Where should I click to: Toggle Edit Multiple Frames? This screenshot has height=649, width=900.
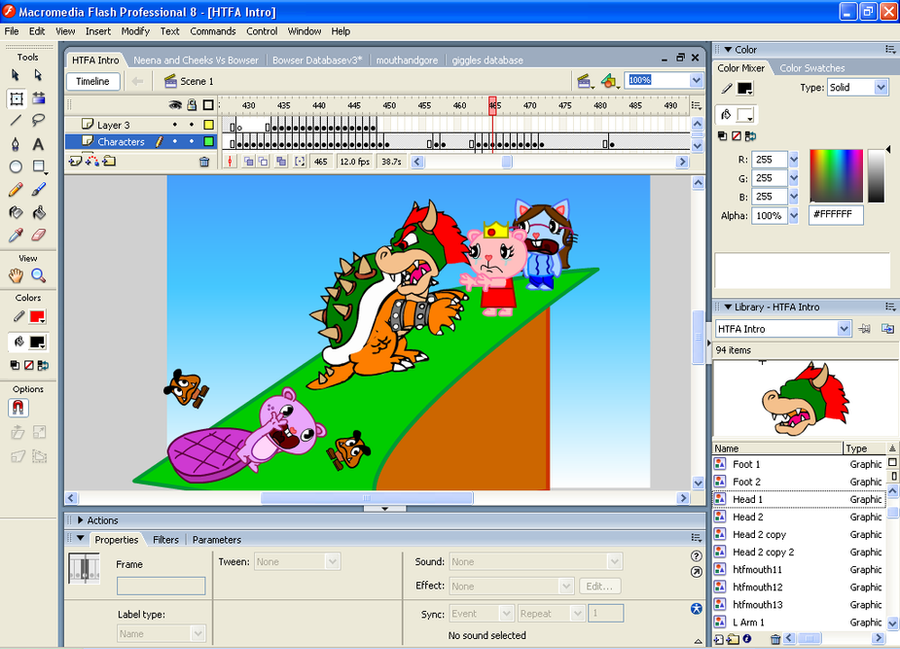point(281,162)
